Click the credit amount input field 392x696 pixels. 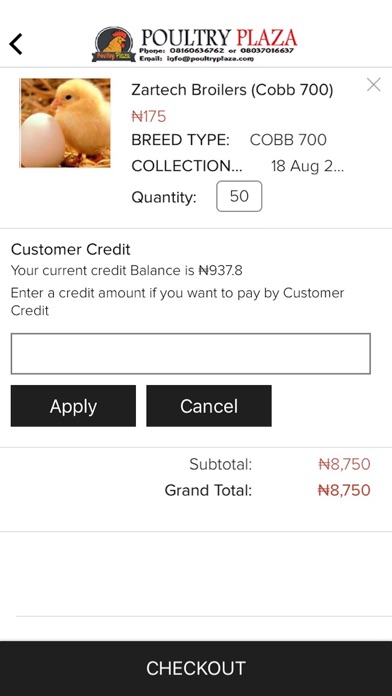click(190, 354)
